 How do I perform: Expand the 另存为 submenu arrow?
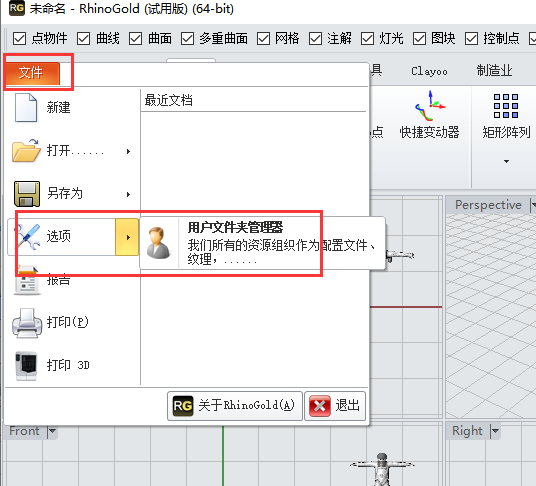click(128, 194)
